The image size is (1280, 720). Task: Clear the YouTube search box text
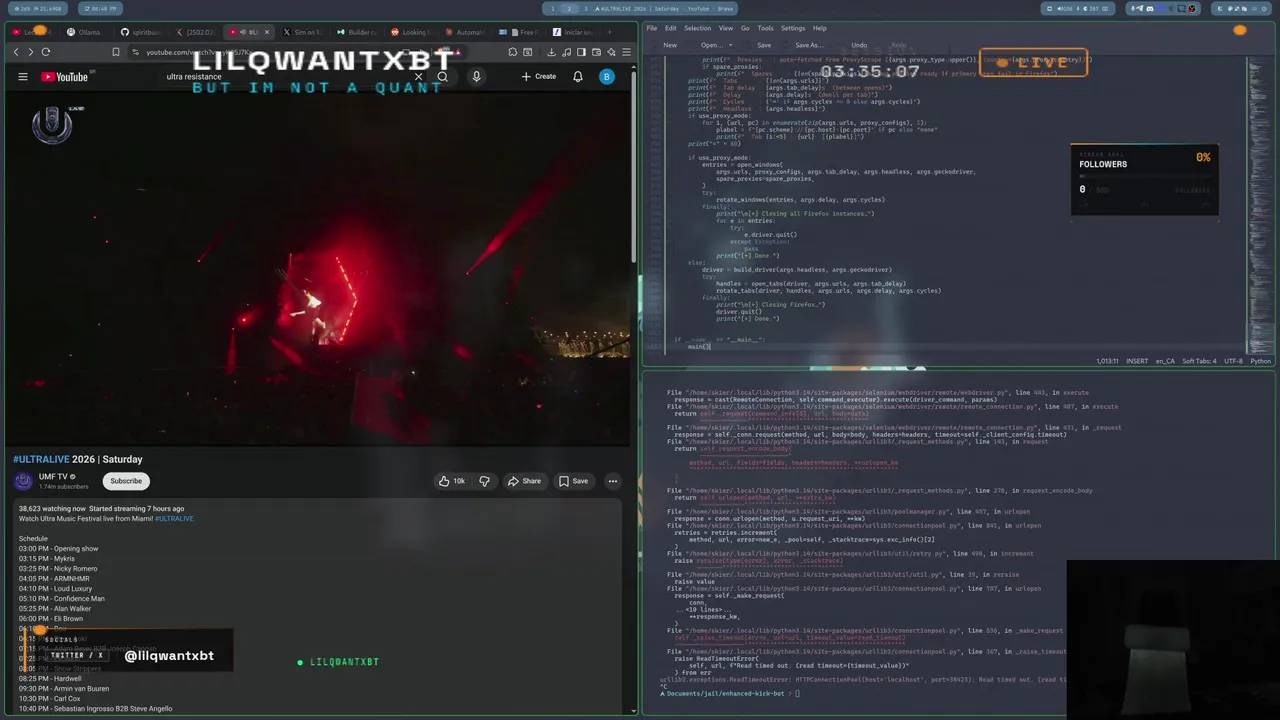419,77
